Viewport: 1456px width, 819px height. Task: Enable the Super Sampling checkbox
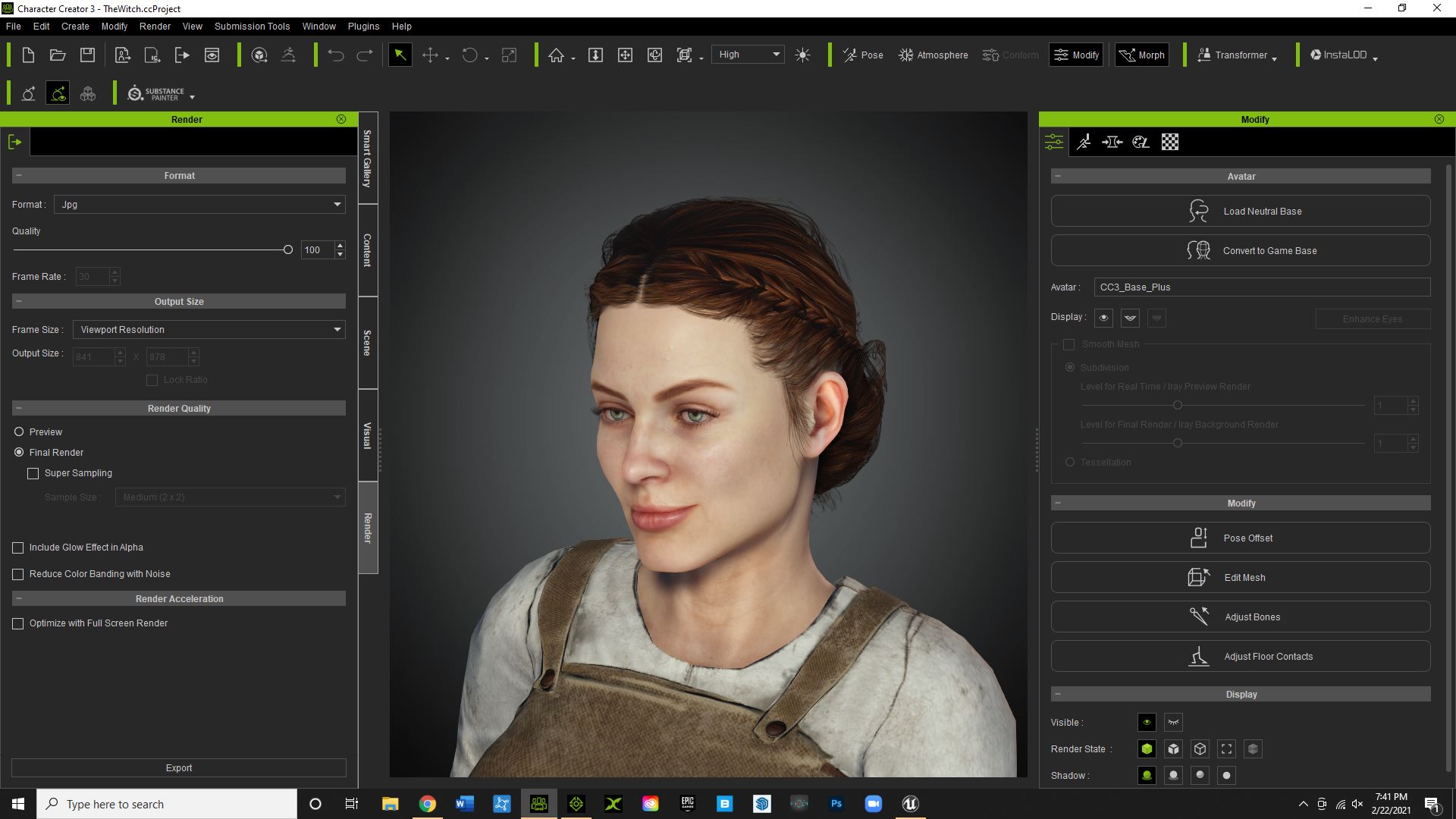coord(33,473)
